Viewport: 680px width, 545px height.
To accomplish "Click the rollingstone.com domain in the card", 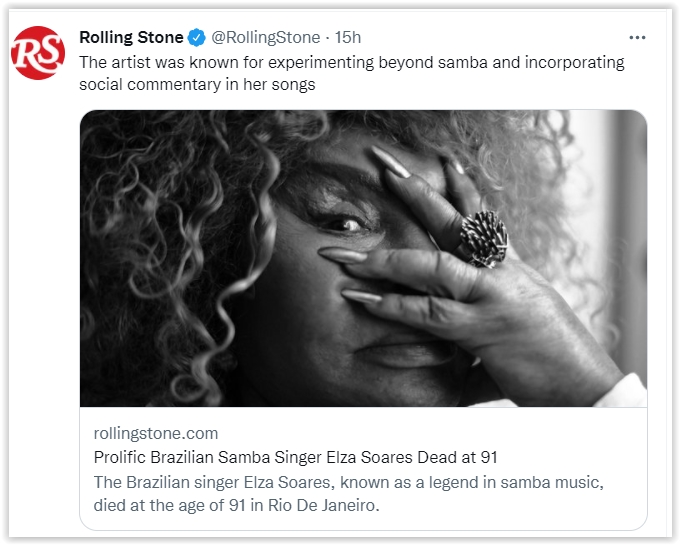I will click(x=155, y=433).
